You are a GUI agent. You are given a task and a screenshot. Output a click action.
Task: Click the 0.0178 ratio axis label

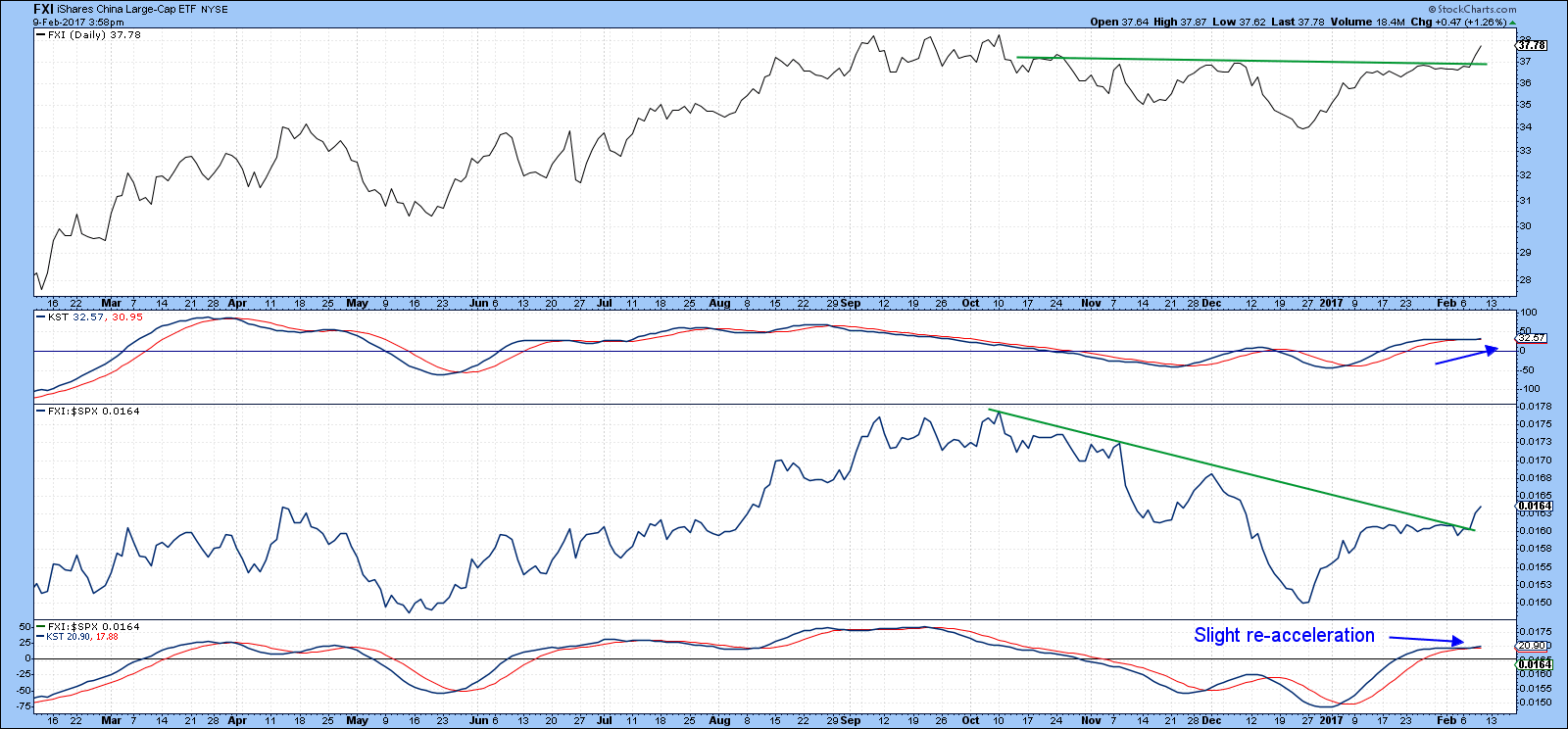pos(1535,406)
